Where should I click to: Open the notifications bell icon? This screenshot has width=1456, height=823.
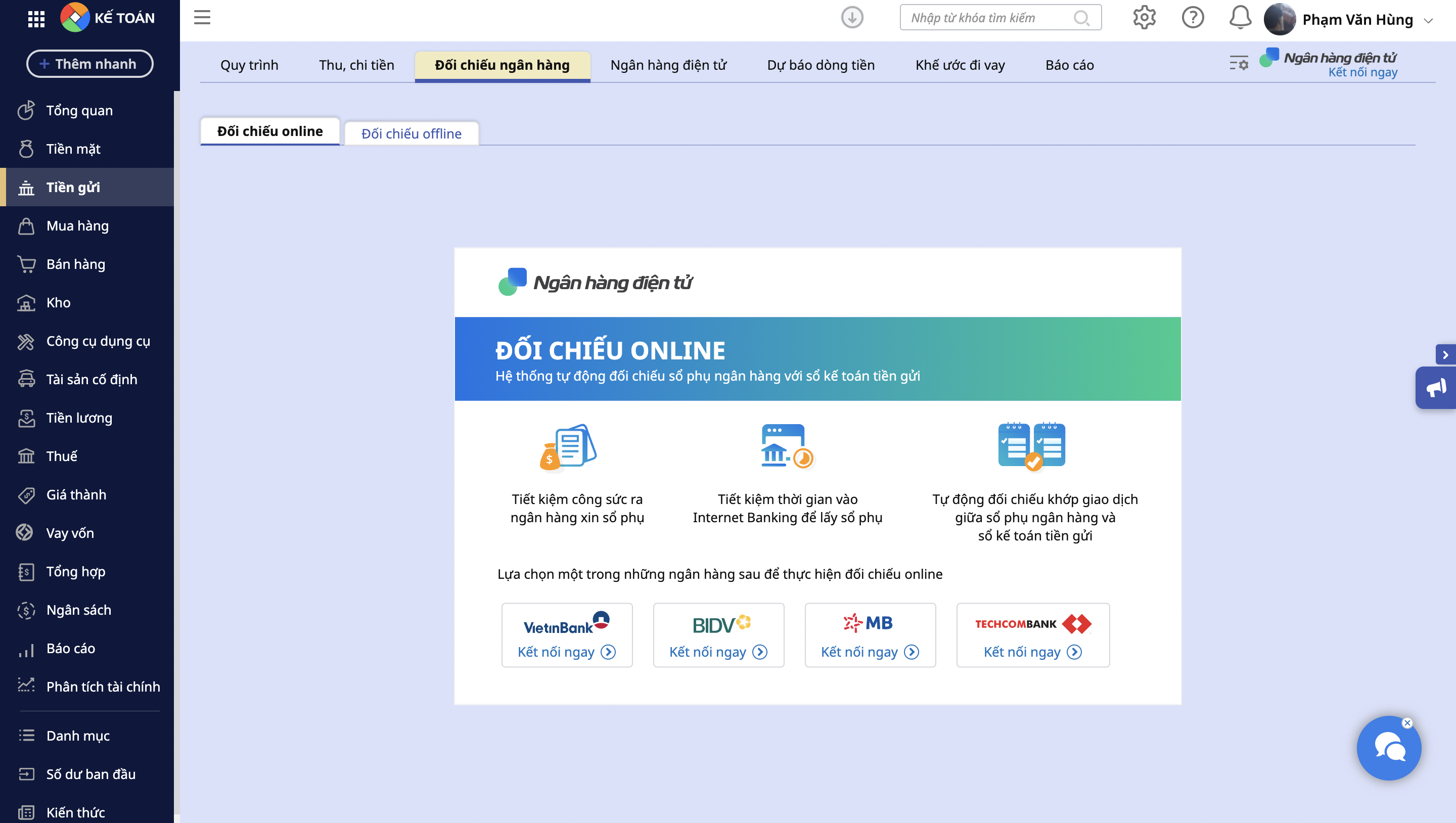click(x=1240, y=18)
